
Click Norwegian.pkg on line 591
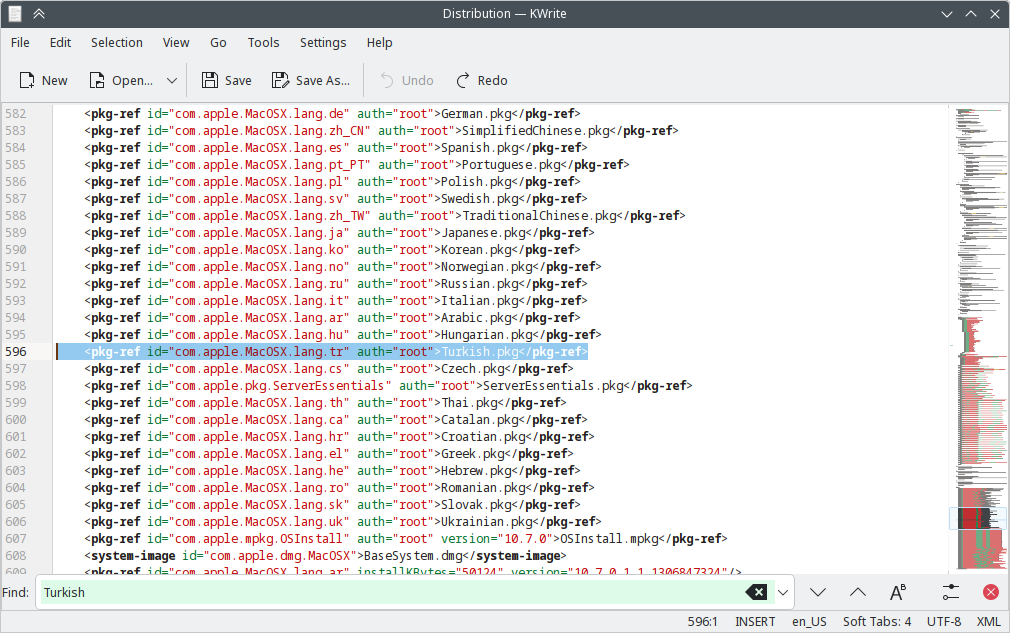(487, 267)
